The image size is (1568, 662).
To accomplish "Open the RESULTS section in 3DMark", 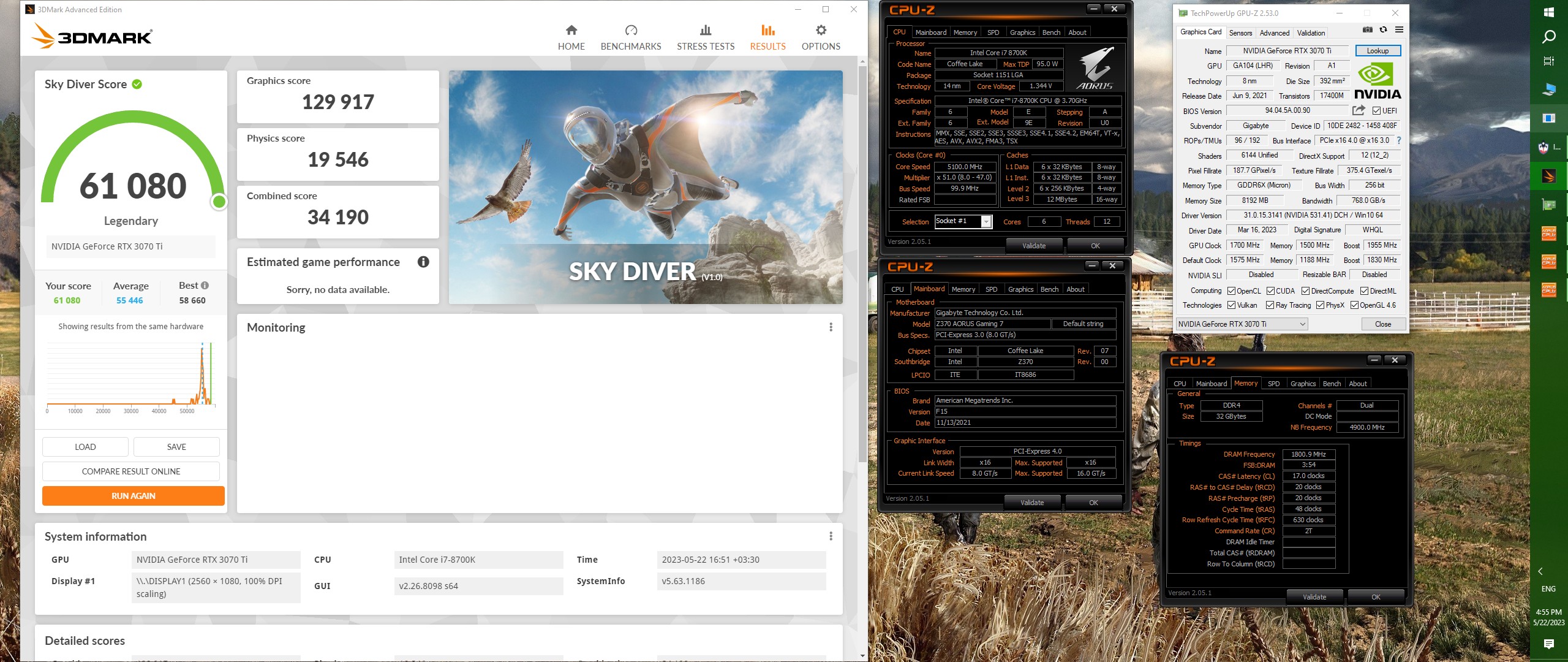I will pos(767,38).
